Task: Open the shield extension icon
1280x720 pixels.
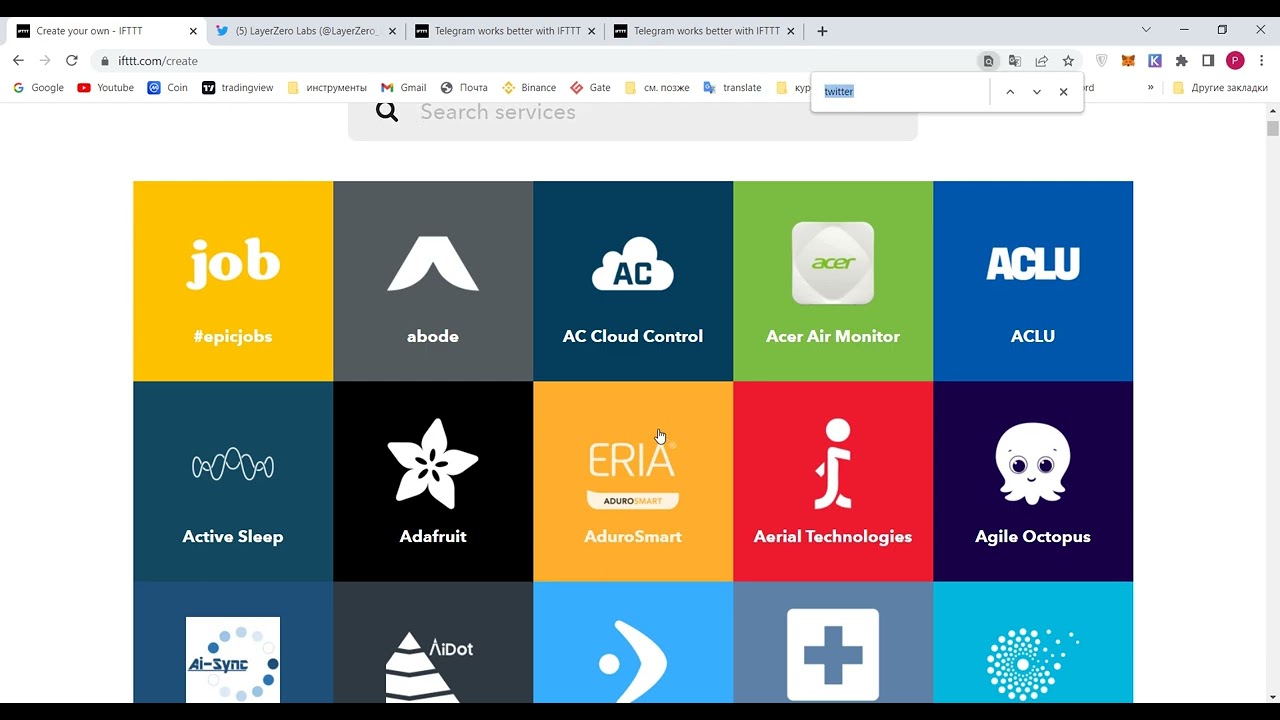Action: (x=1102, y=61)
